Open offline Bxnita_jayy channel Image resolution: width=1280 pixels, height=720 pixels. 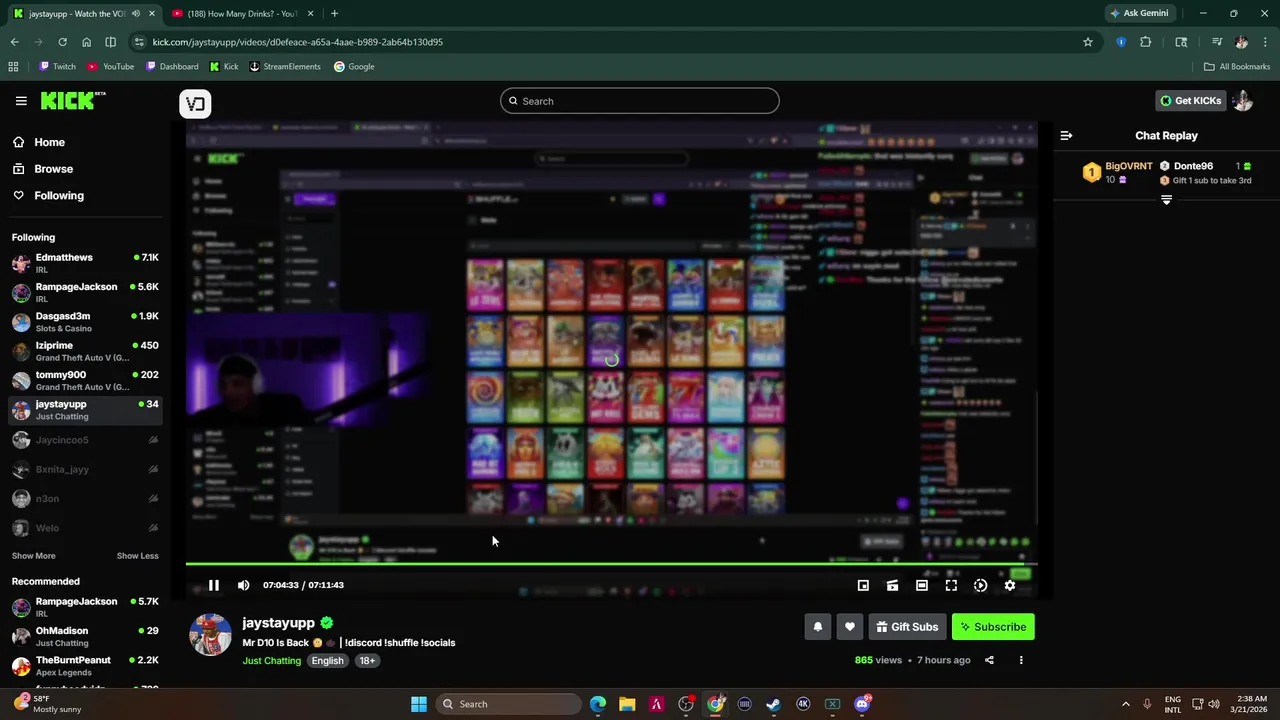click(x=85, y=469)
